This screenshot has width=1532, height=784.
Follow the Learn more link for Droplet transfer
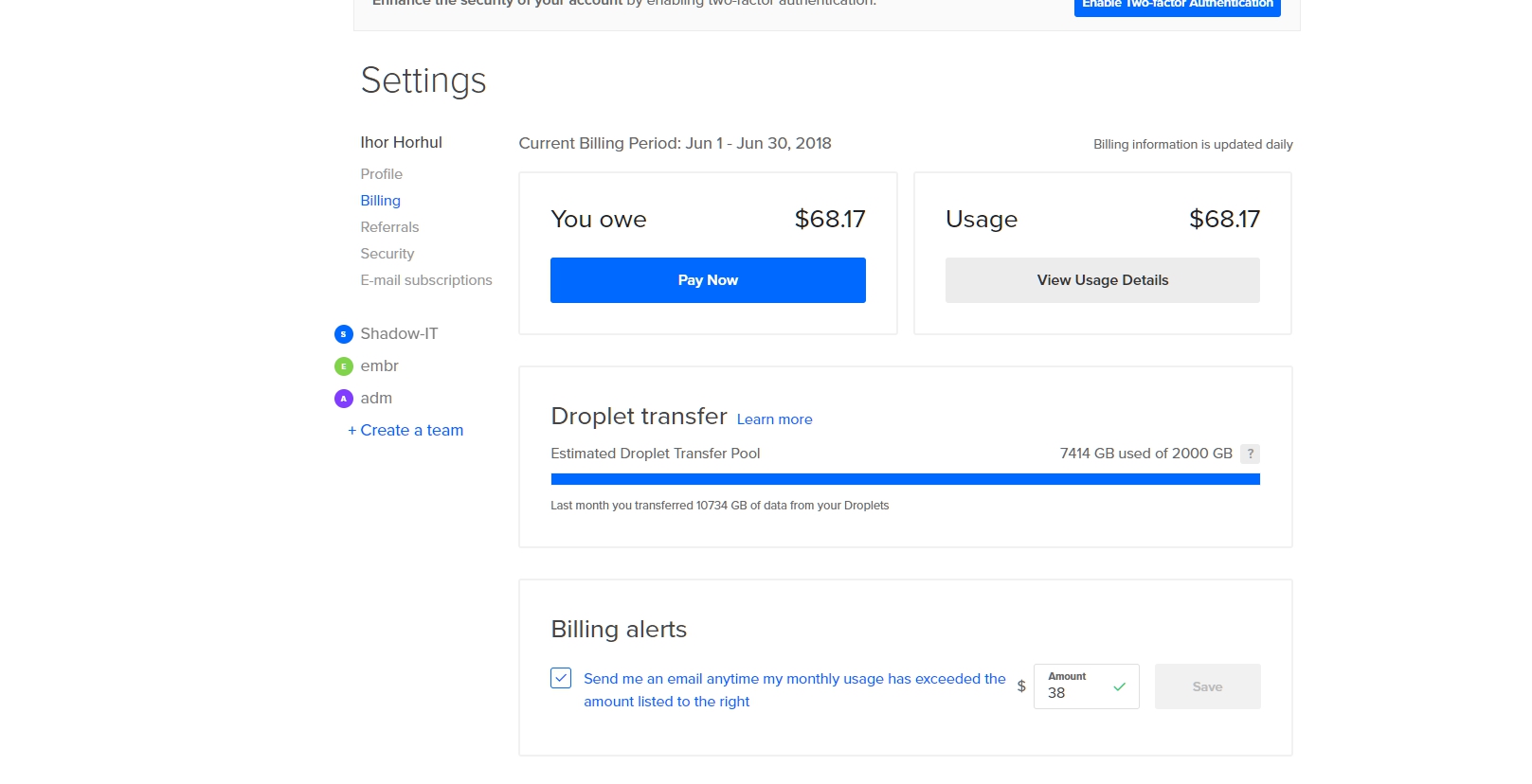click(774, 419)
